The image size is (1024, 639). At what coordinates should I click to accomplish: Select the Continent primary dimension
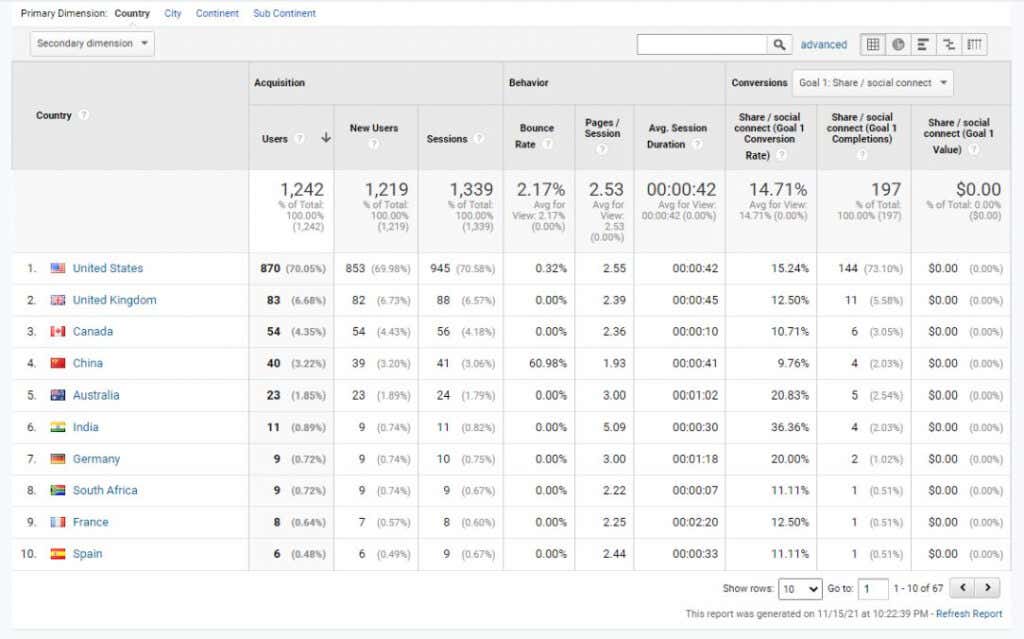[217, 13]
